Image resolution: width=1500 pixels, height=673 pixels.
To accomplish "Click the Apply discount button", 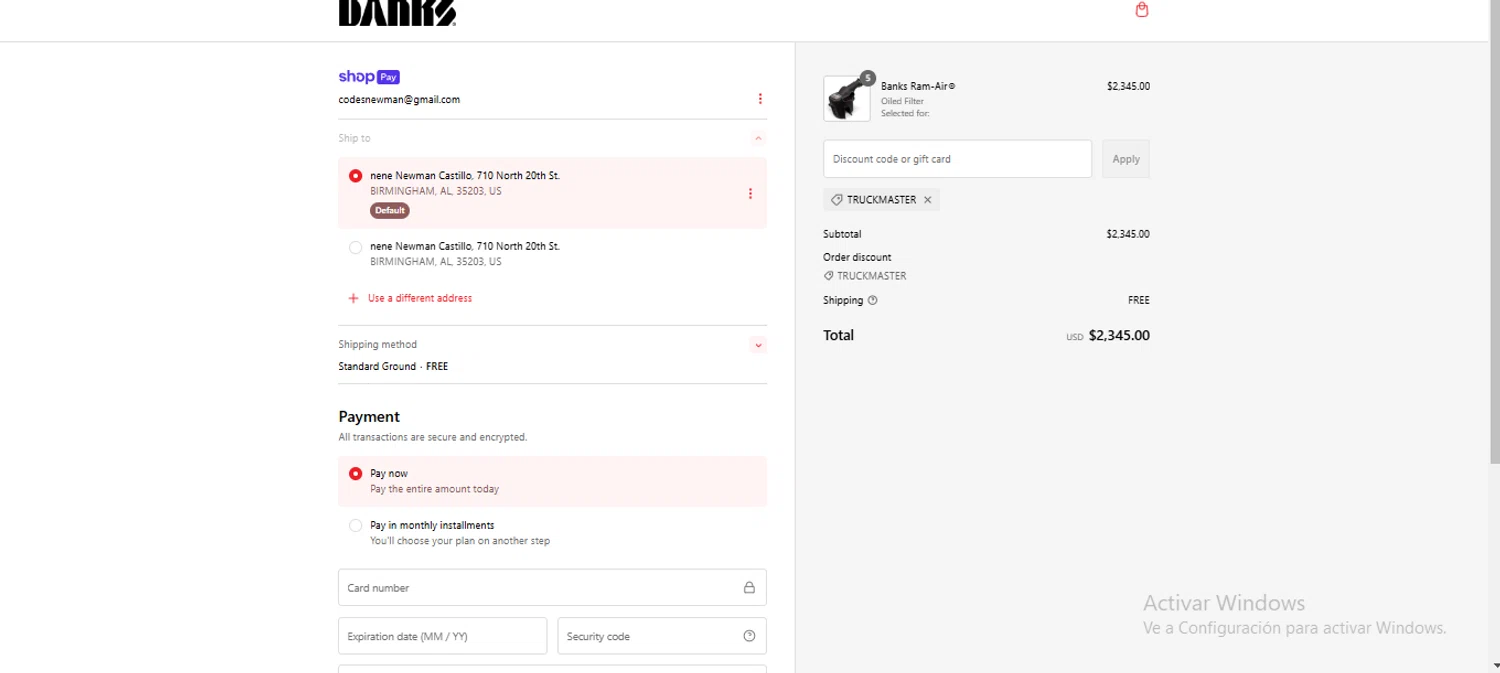I will pyautogui.click(x=1126, y=159).
